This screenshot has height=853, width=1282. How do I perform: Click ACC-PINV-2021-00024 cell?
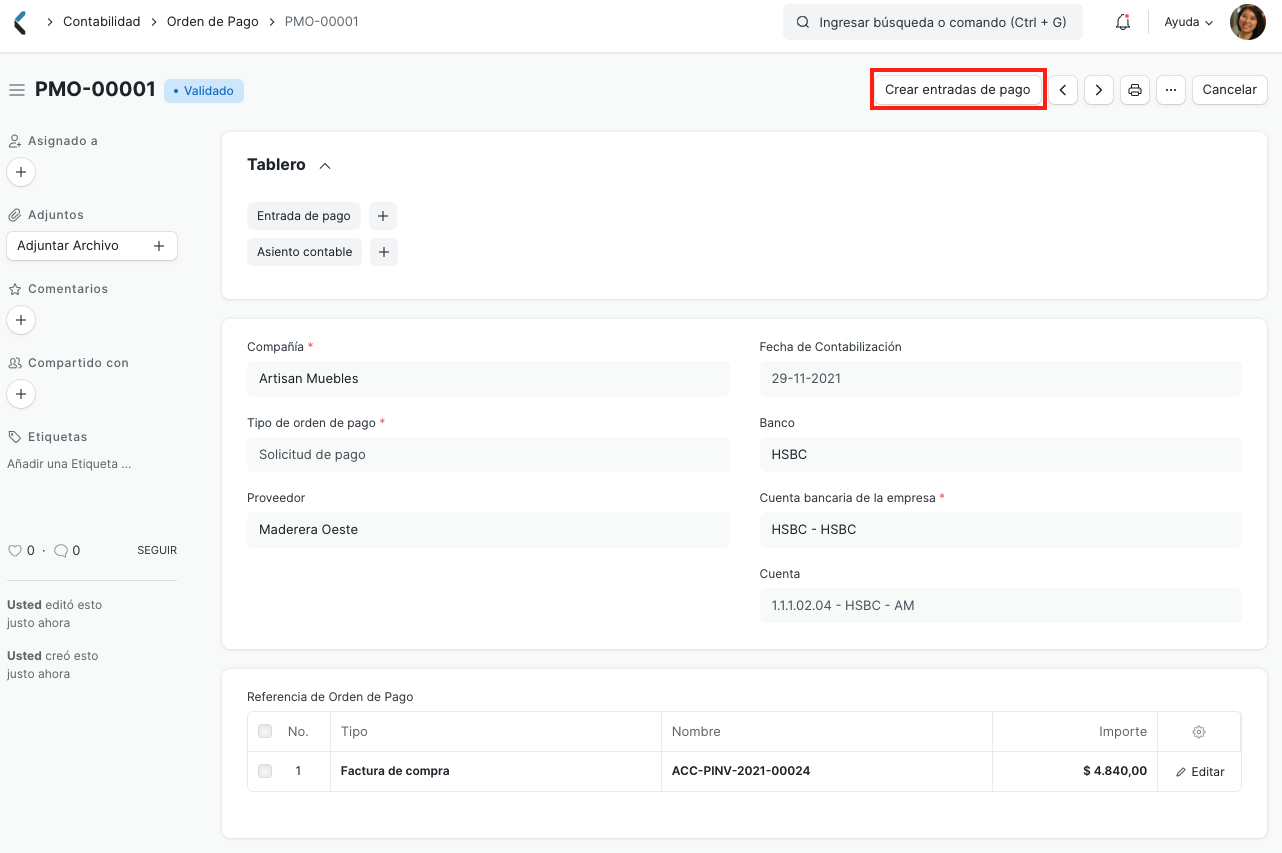[x=827, y=772]
